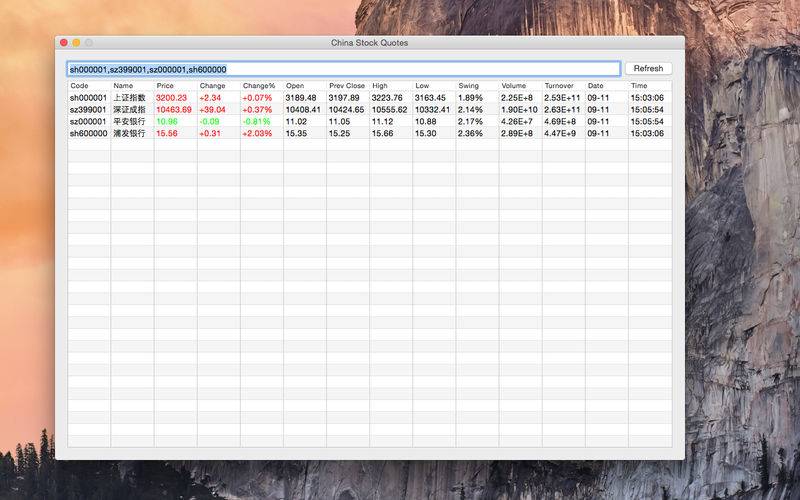Click the Change column header
The height and width of the screenshot is (500, 800).
pos(218,86)
